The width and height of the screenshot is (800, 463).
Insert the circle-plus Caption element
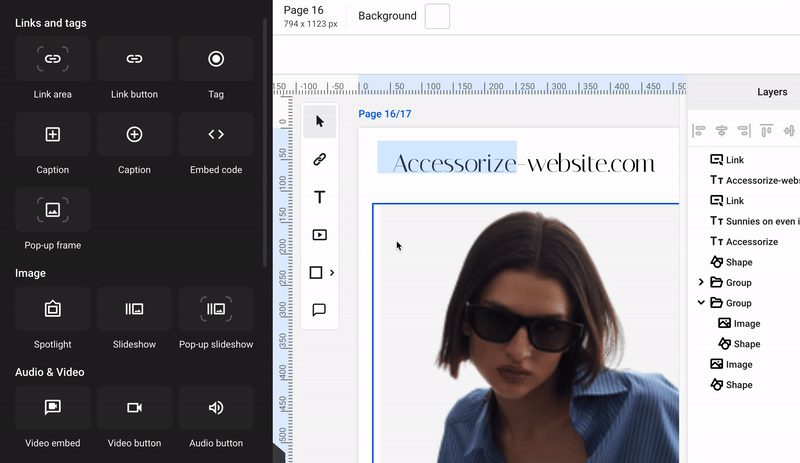[134, 134]
